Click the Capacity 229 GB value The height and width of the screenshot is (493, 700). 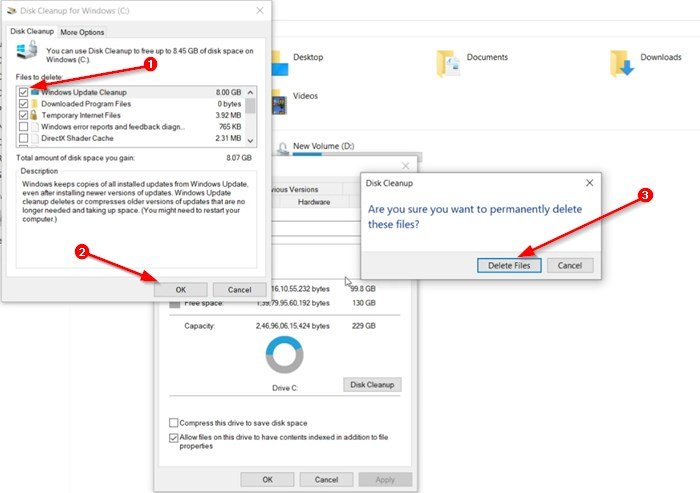click(x=363, y=326)
